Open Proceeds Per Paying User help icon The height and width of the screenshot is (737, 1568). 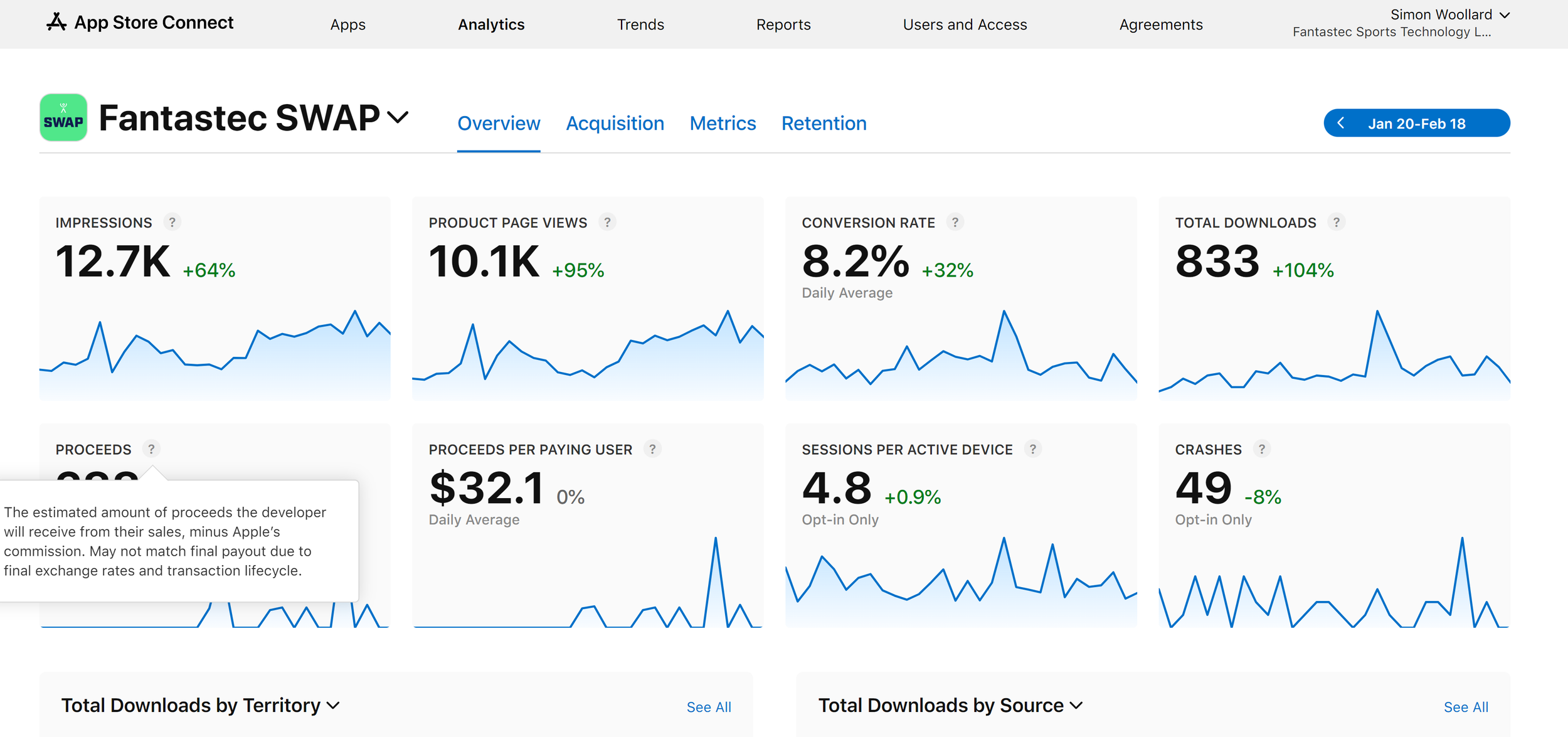pos(653,449)
